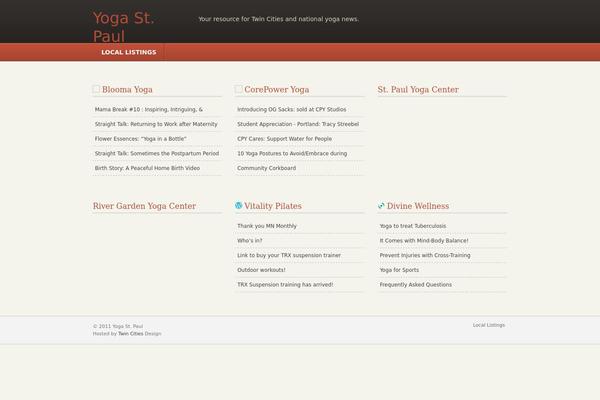Image resolution: width=600 pixels, height=400 pixels.
Task: Open the 'Yoga for Sports' post
Action: (x=399, y=270)
